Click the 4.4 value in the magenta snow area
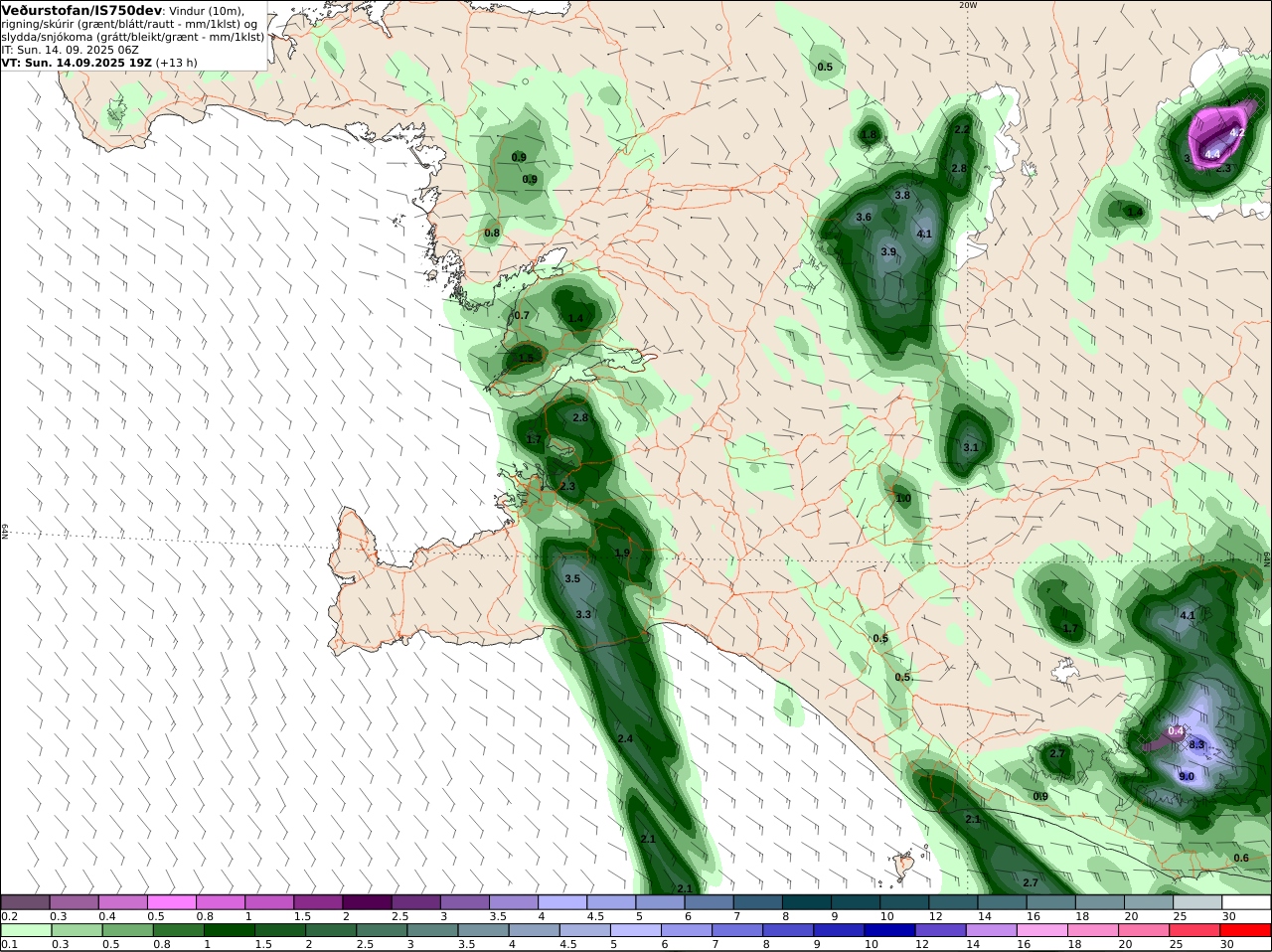The height and width of the screenshot is (952, 1272). [x=1212, y=155]
